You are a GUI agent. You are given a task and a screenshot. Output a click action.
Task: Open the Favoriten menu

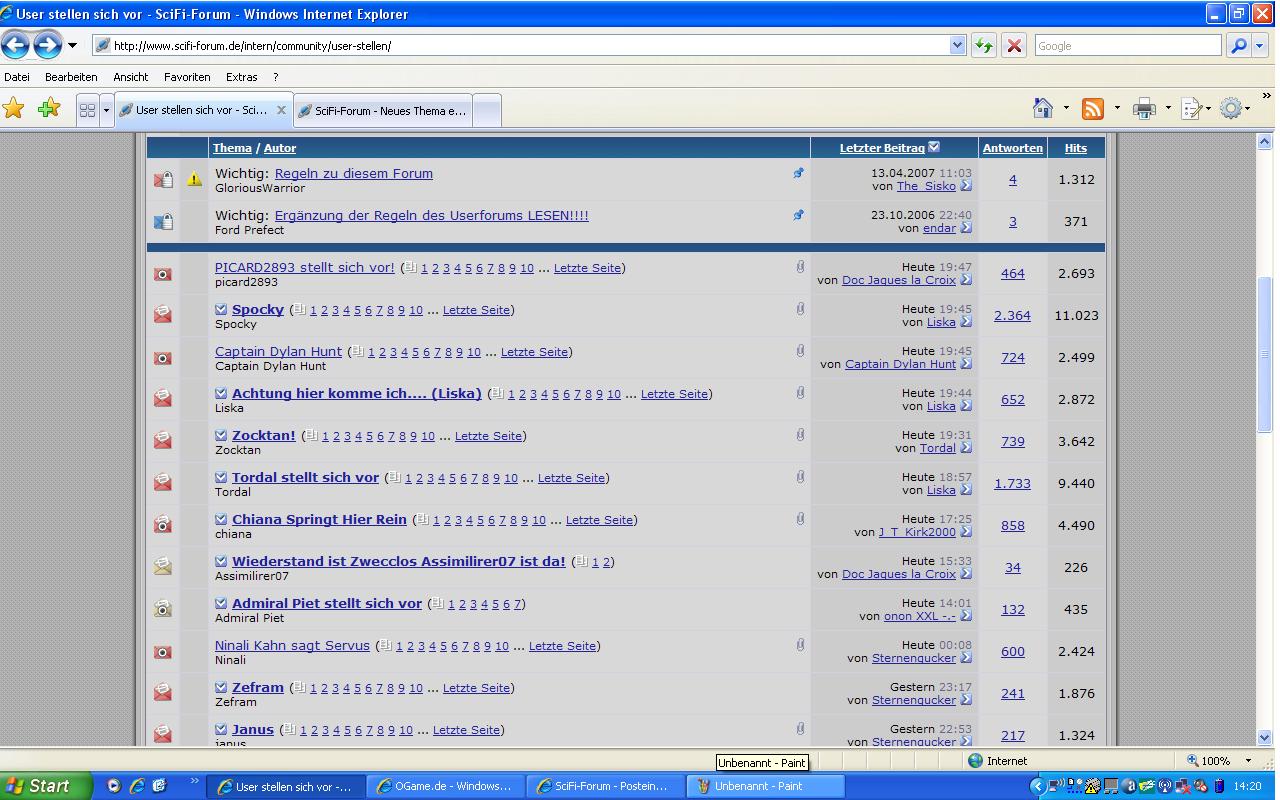coord(187,77)
